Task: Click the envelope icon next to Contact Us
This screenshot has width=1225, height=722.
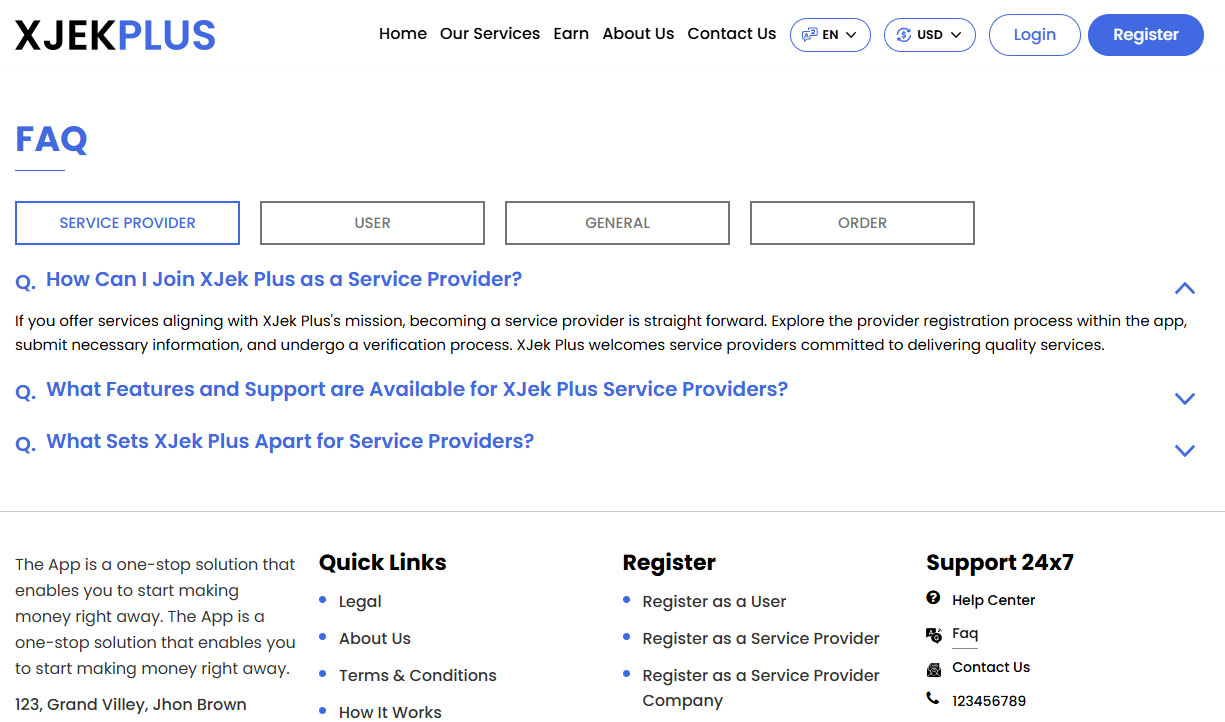Action: pyautogui.click(x=933, y=667)
